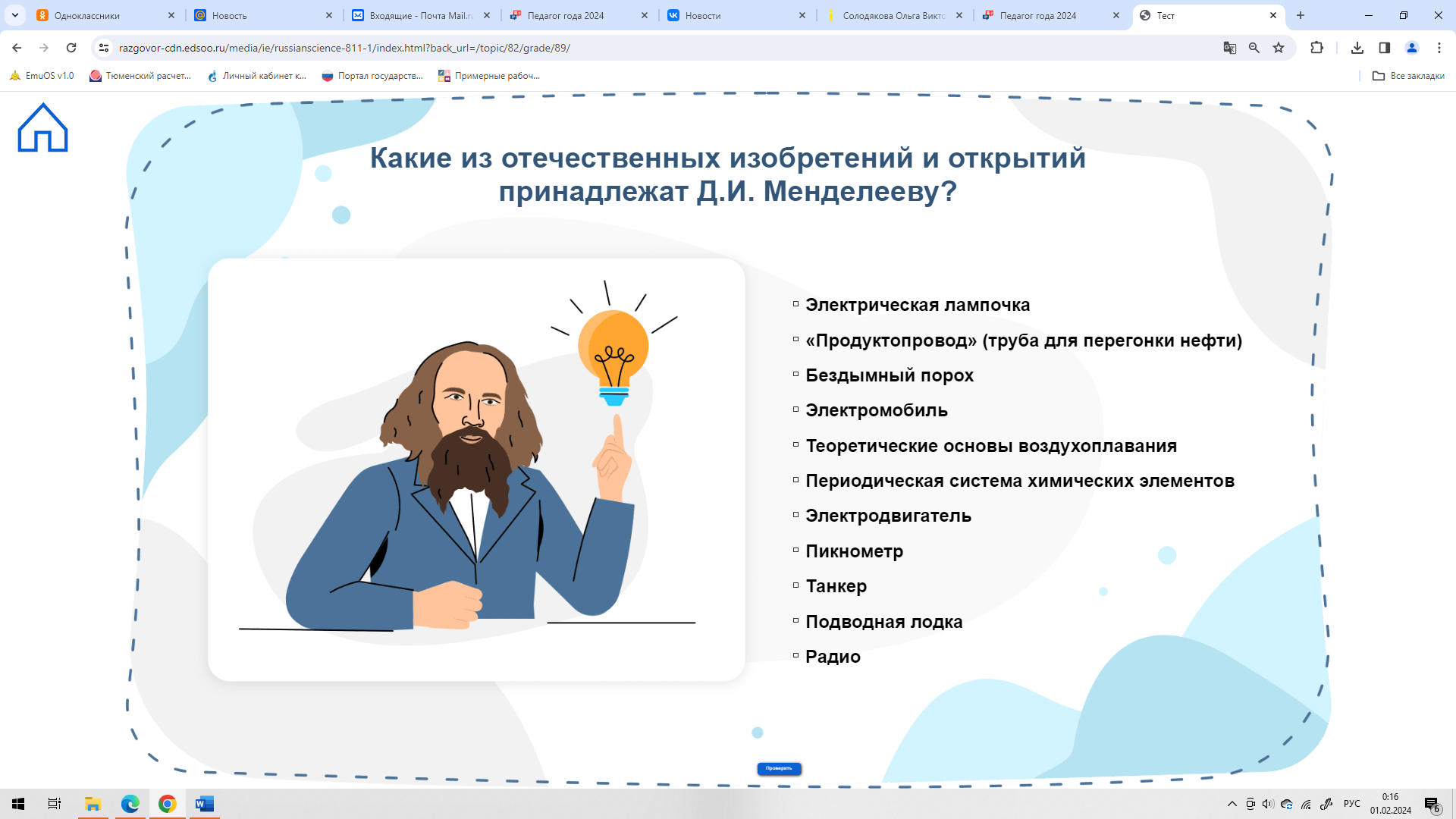Open a new tab with plus button
The width and height of the screenshot is (1456, 819).
(1301, 15)
